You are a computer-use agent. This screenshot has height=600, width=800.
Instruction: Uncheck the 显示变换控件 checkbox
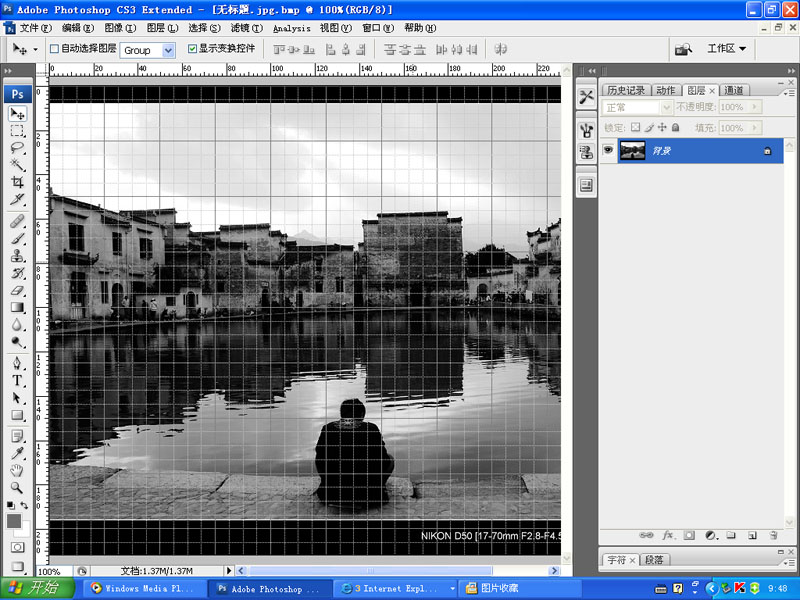pyautogui.click(x=192, y=49)
